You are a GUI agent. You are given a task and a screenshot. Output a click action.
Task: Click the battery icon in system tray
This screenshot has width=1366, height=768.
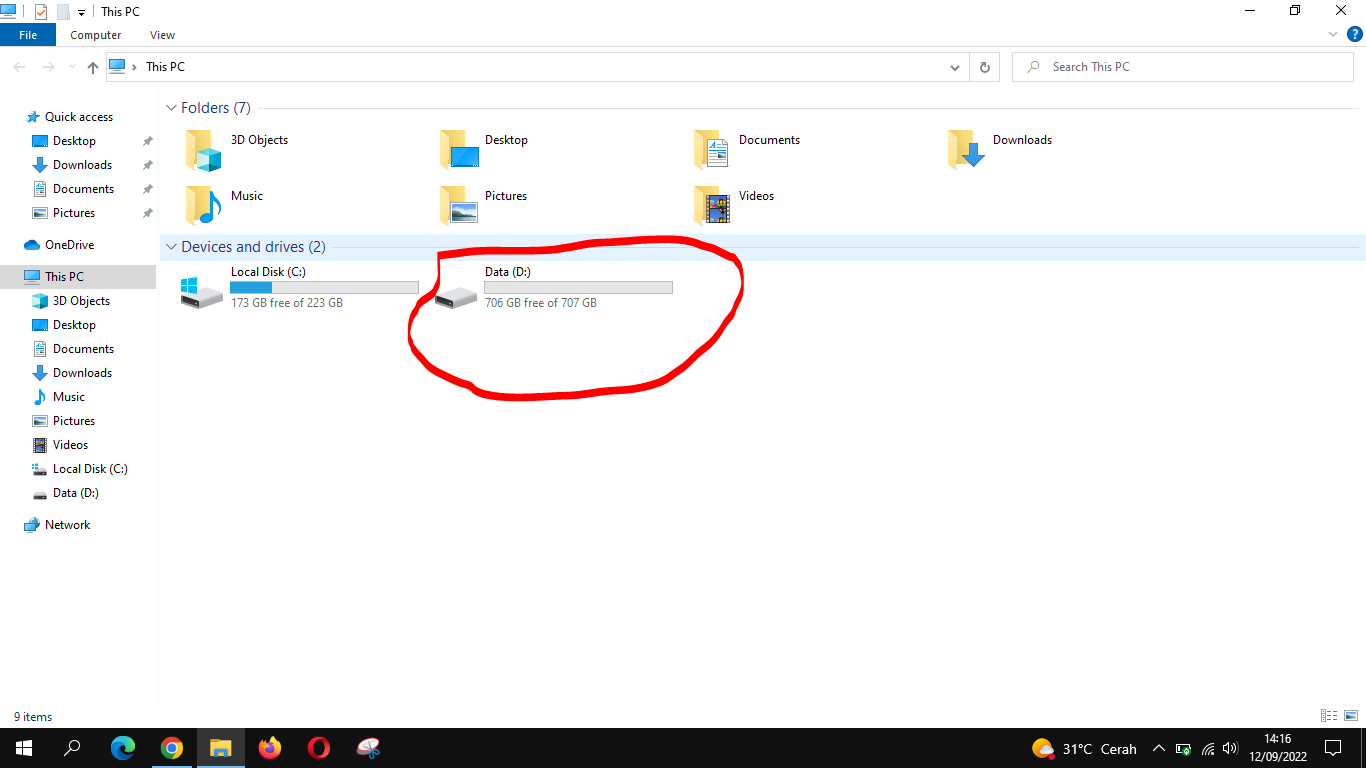1184,749
